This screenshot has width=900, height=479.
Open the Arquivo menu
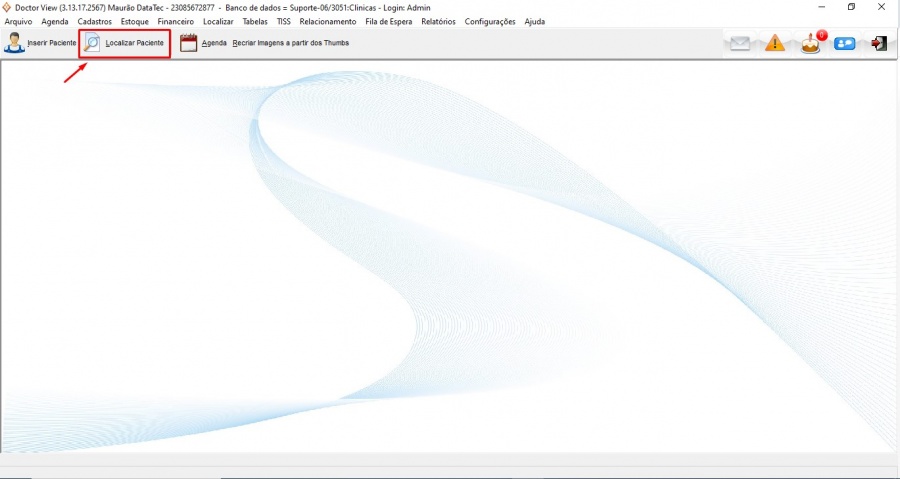18,21
